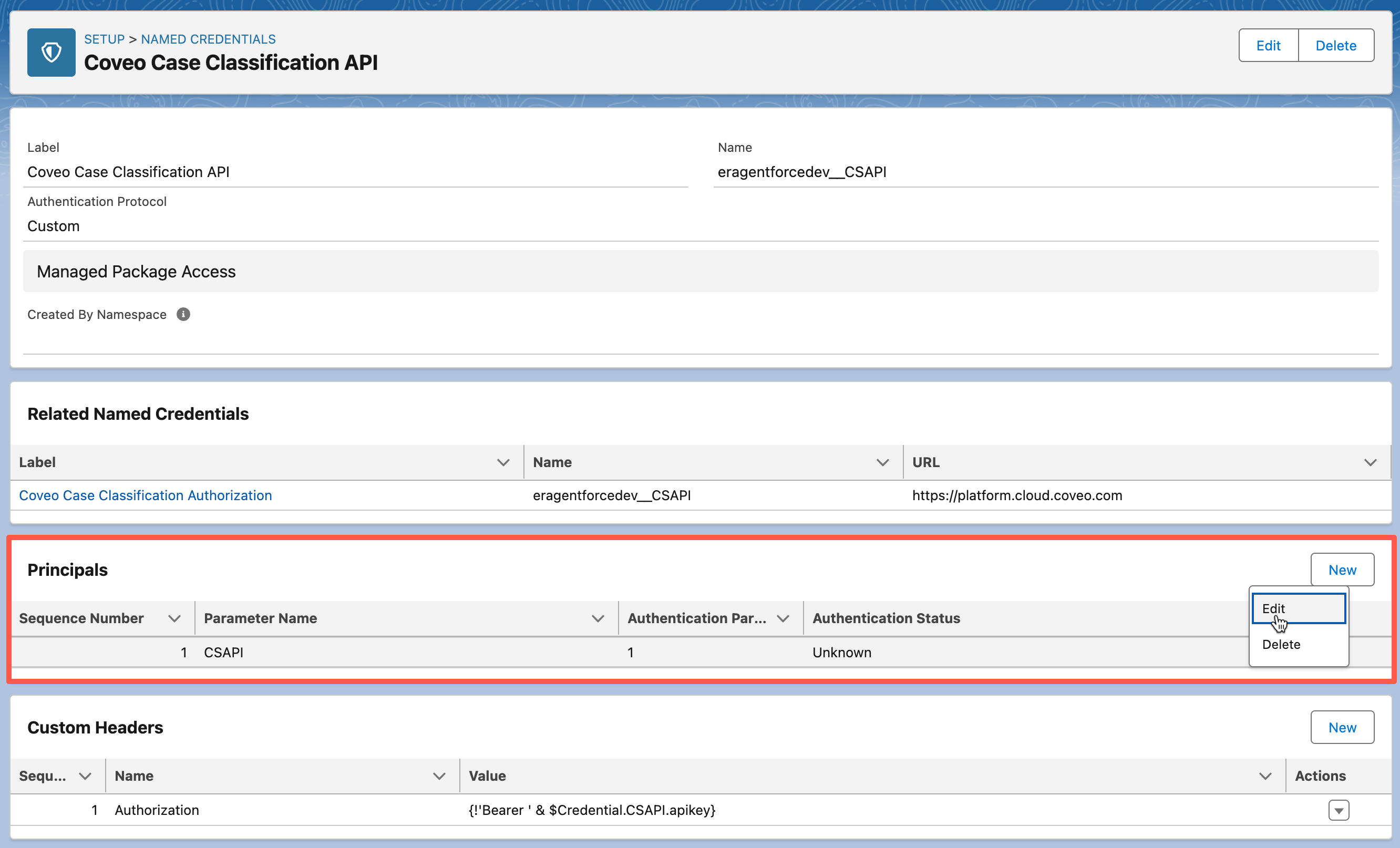
Task: Open the Authentication Par... column chevron
Action: 783,618
